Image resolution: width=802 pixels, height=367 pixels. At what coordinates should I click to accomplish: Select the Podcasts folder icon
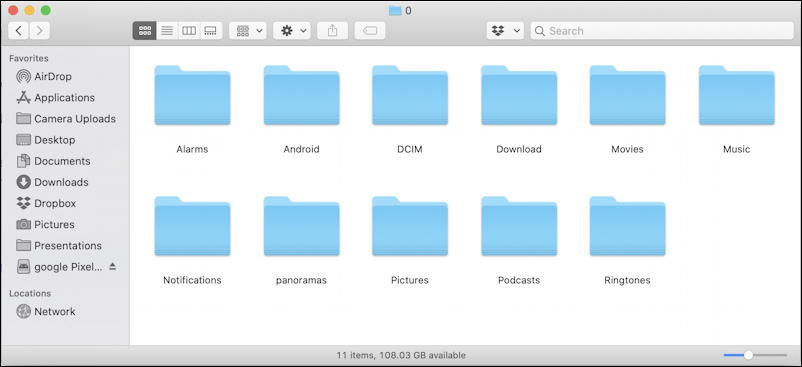coord(519,226)
